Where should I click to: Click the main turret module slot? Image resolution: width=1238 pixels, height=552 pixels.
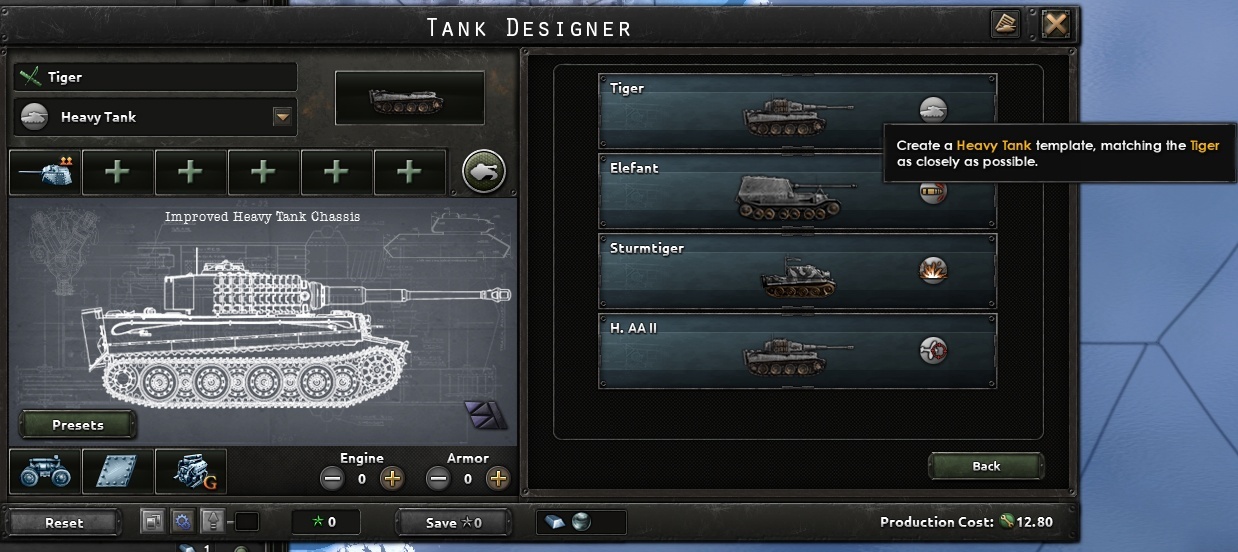[x=45, y=172]
